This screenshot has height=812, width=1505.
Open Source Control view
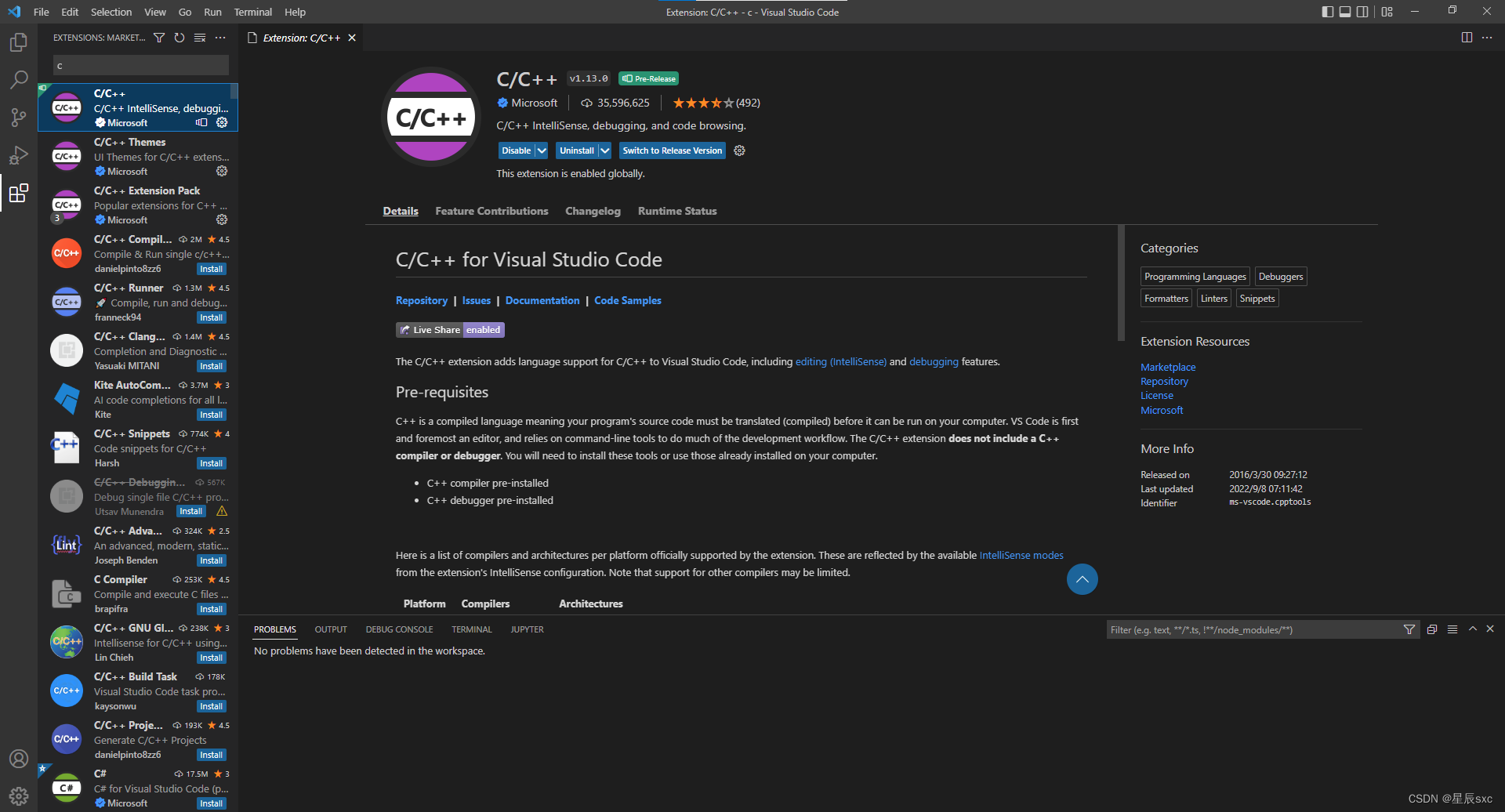click(x=19, y=117)
